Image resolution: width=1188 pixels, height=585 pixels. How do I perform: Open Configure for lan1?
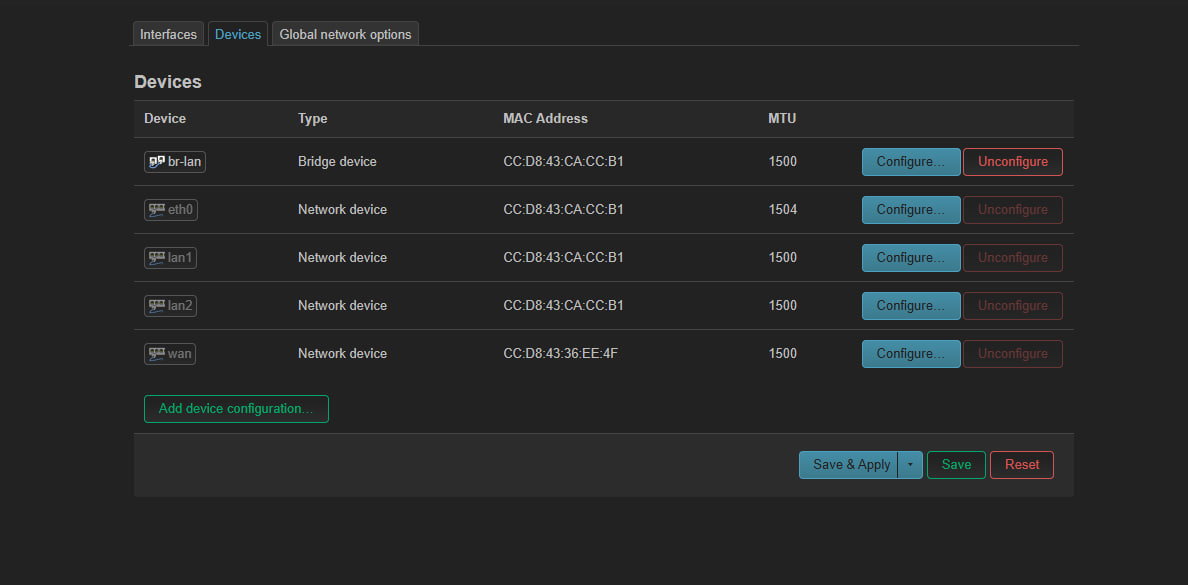click(911, 258)
